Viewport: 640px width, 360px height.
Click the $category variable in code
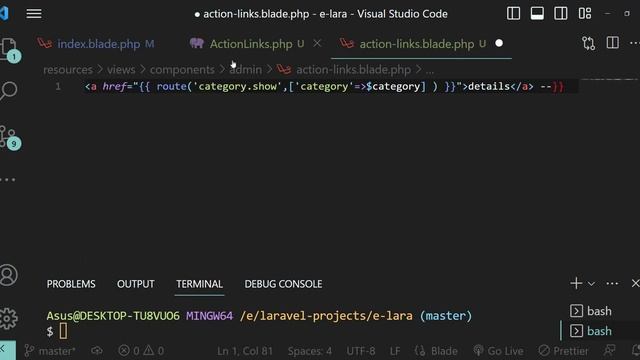click(393, 87)
